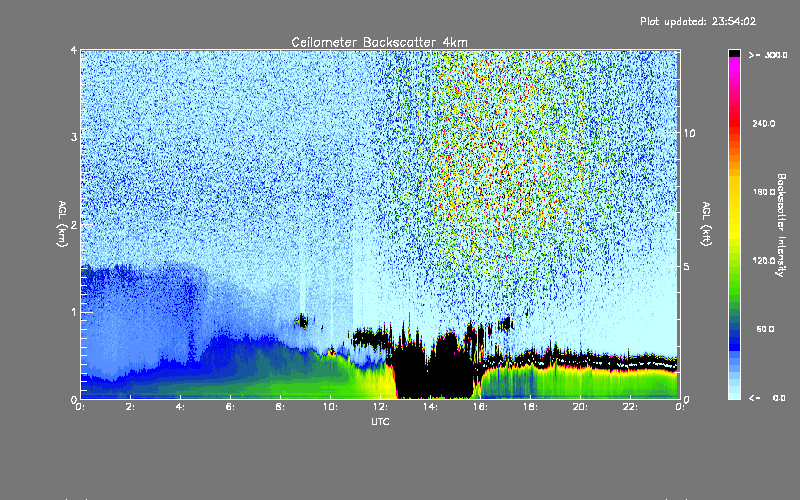Click the '14:' tick label on time axis

click(x=430, y=407)
